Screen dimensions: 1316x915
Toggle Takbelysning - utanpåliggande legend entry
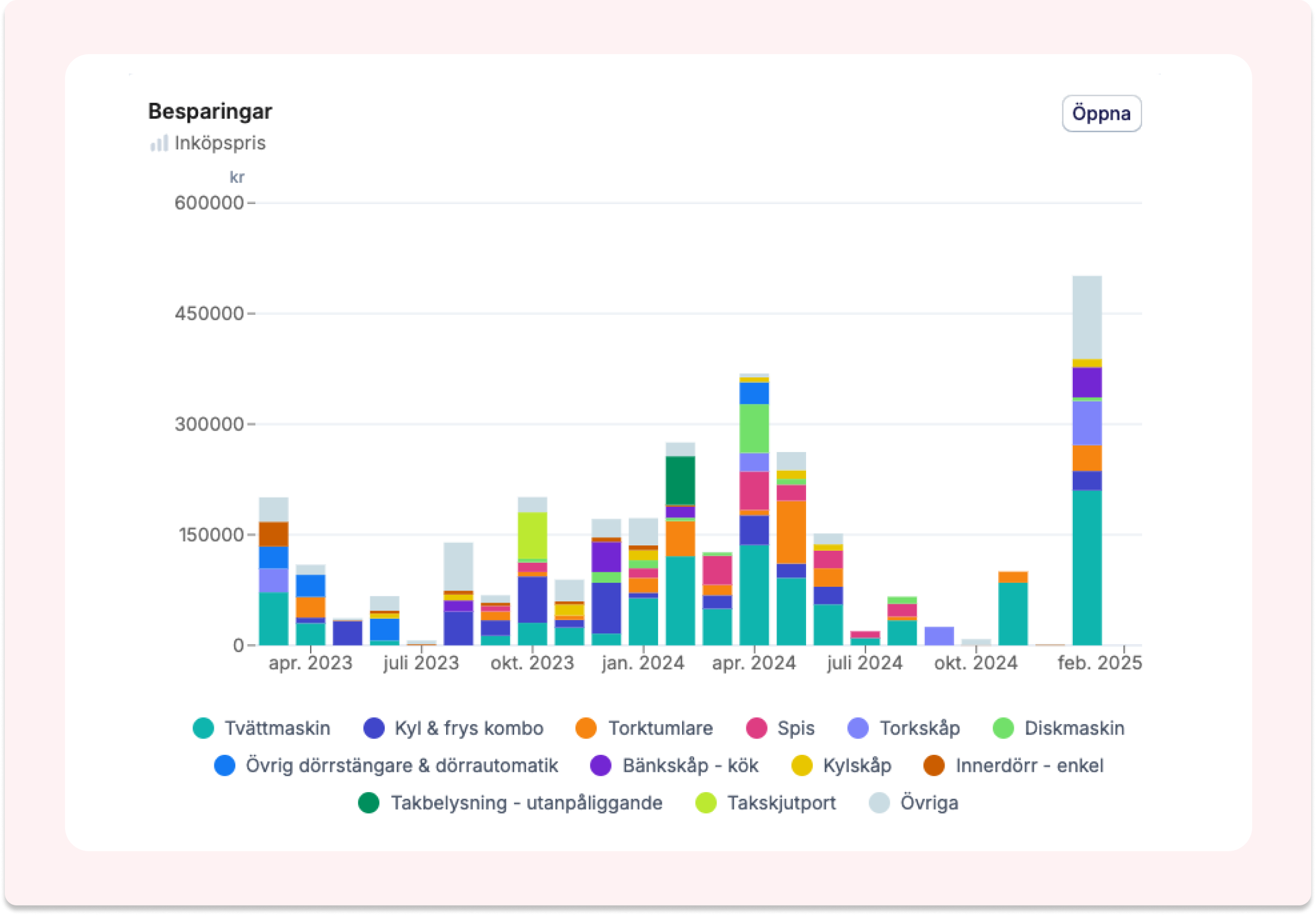pyautogui.click(x=510, y=802)
